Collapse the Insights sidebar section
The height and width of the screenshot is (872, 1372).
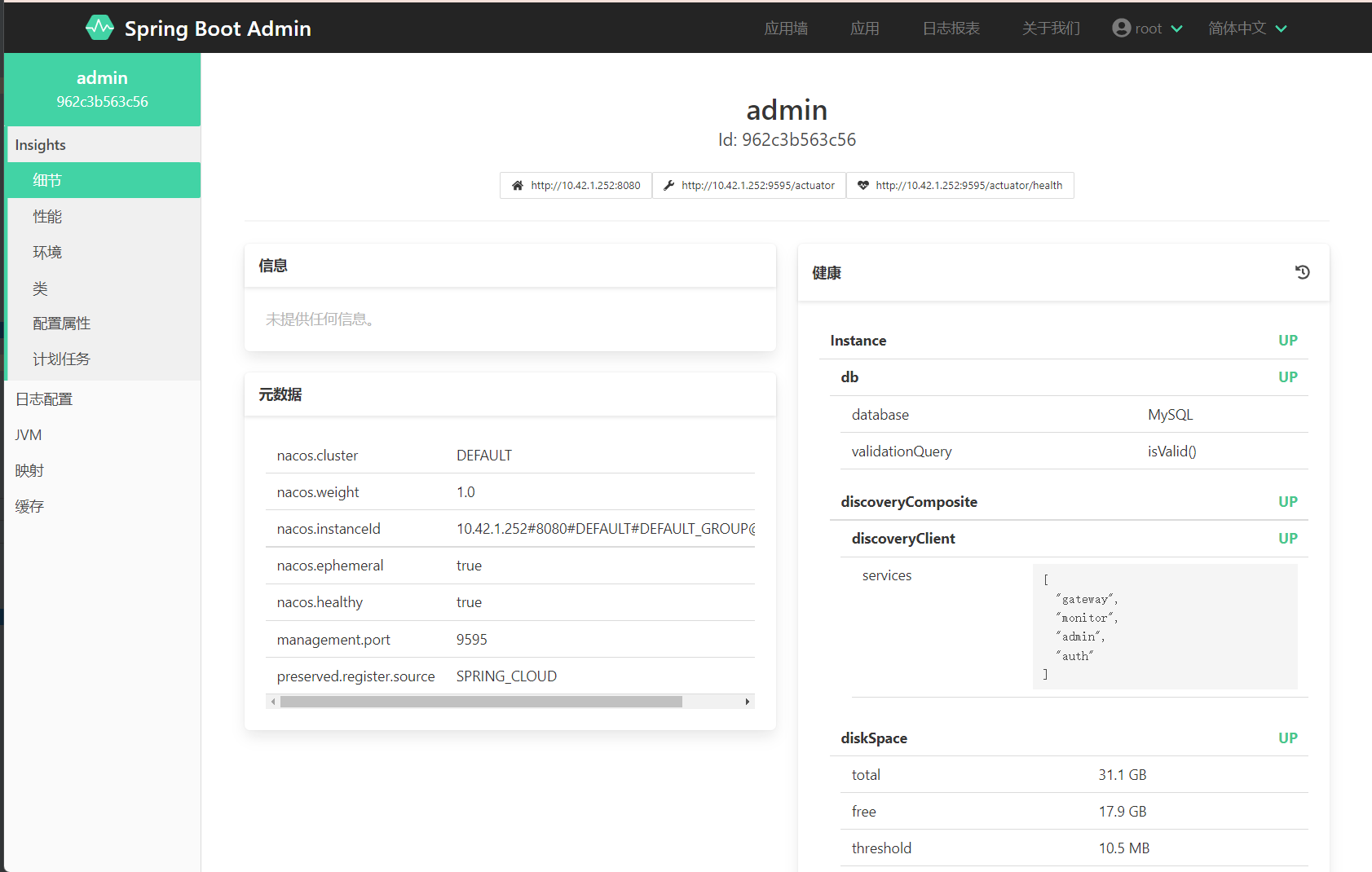point(41,145)
